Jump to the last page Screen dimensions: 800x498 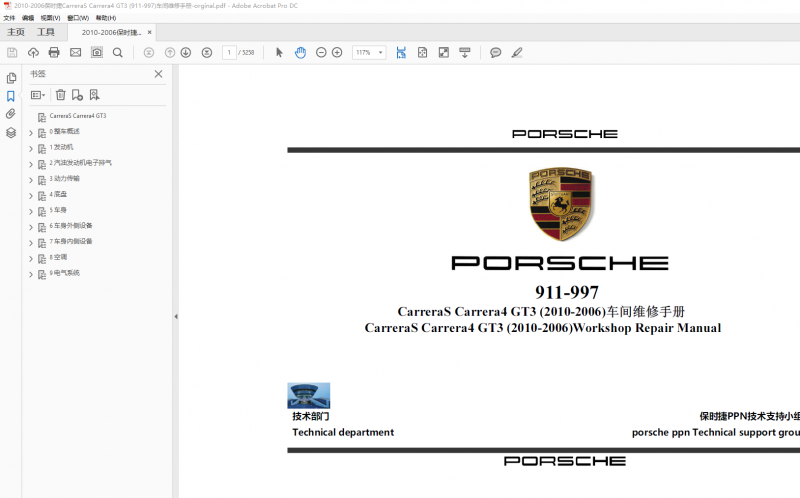point(207,53)
